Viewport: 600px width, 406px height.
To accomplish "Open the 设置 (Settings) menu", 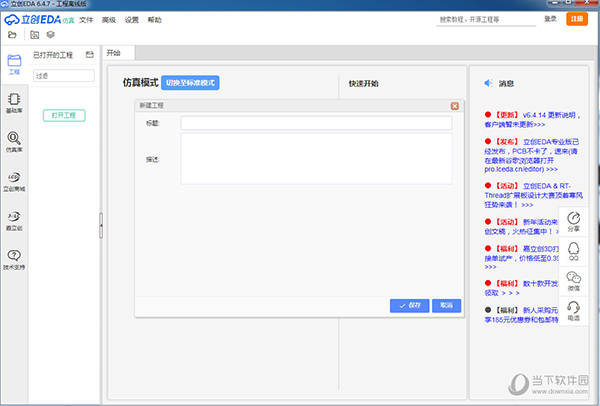I will 132,19.
